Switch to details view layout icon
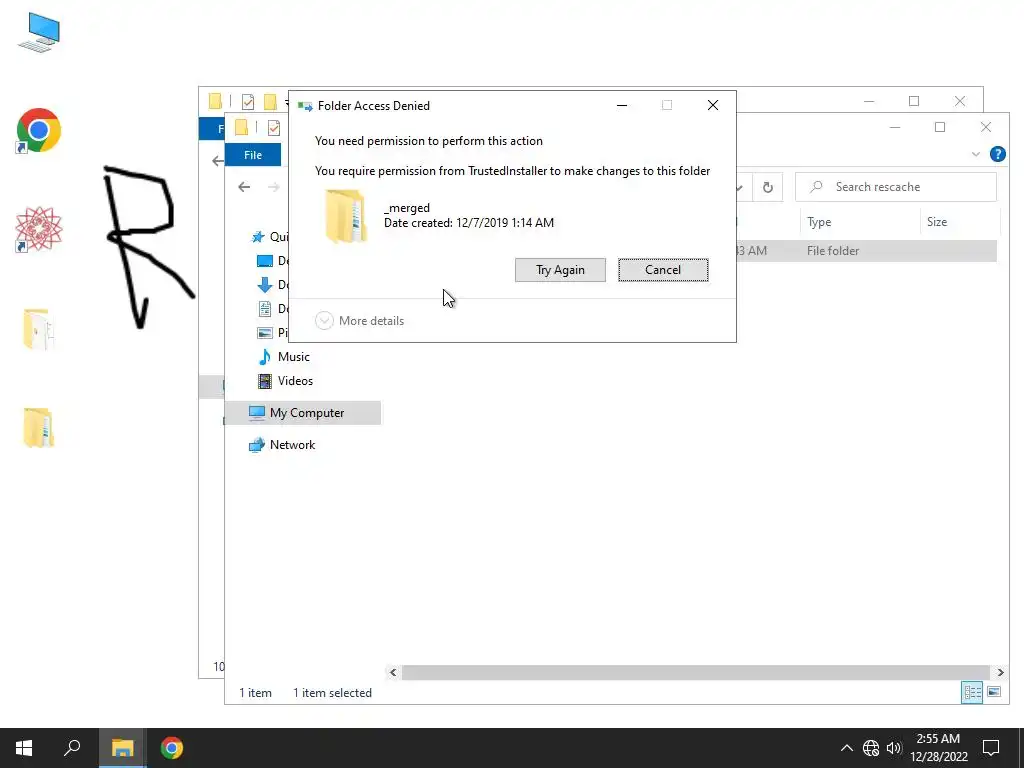The height and width of the screenshot is (768, 1024). 972,692
